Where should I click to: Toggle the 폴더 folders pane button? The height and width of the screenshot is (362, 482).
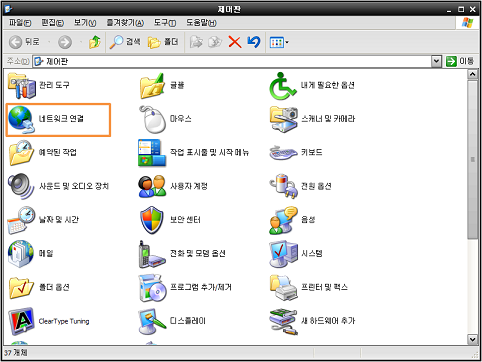click(x=163, y=42)
